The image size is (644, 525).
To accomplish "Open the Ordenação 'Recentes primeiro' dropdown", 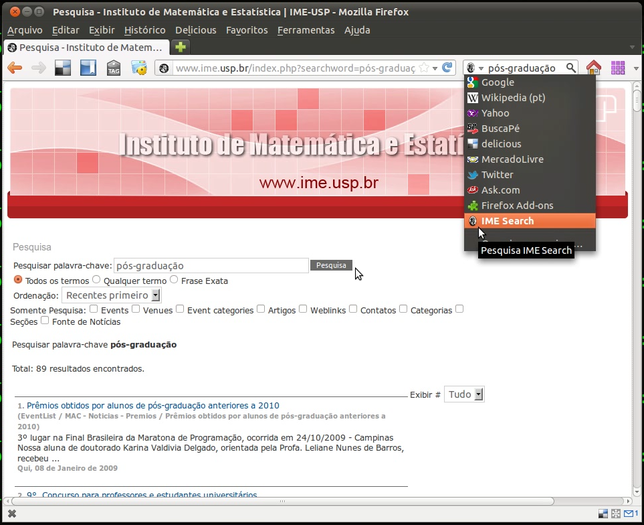I will (111, 295).
